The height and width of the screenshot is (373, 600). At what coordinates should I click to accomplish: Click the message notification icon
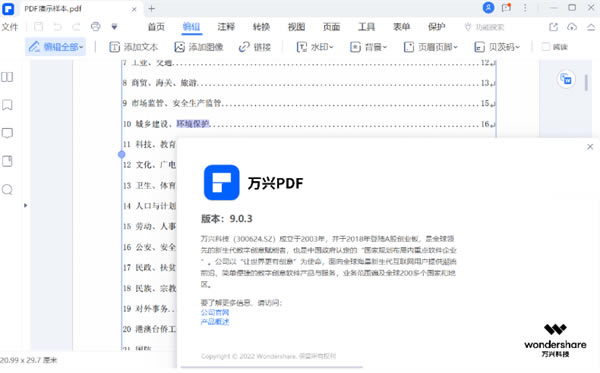[507, 8]
